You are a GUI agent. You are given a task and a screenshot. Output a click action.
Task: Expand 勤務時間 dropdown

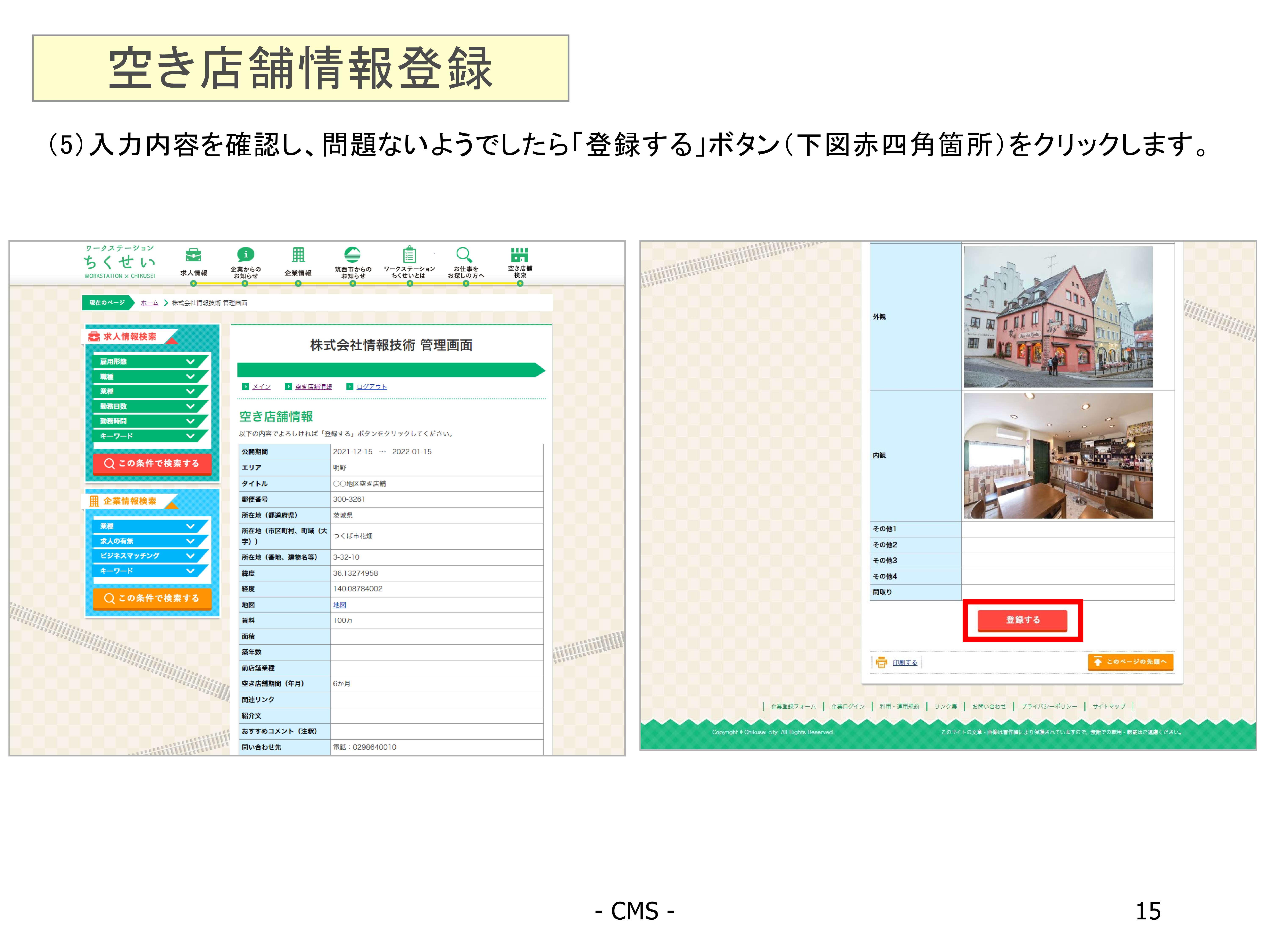pyautogui.click(x=150, y=421)
